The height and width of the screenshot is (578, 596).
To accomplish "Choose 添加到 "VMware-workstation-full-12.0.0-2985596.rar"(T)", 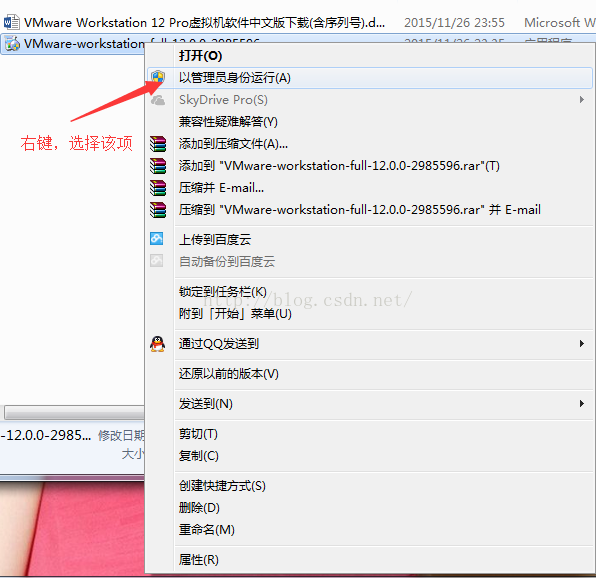I will pos(369,166).
